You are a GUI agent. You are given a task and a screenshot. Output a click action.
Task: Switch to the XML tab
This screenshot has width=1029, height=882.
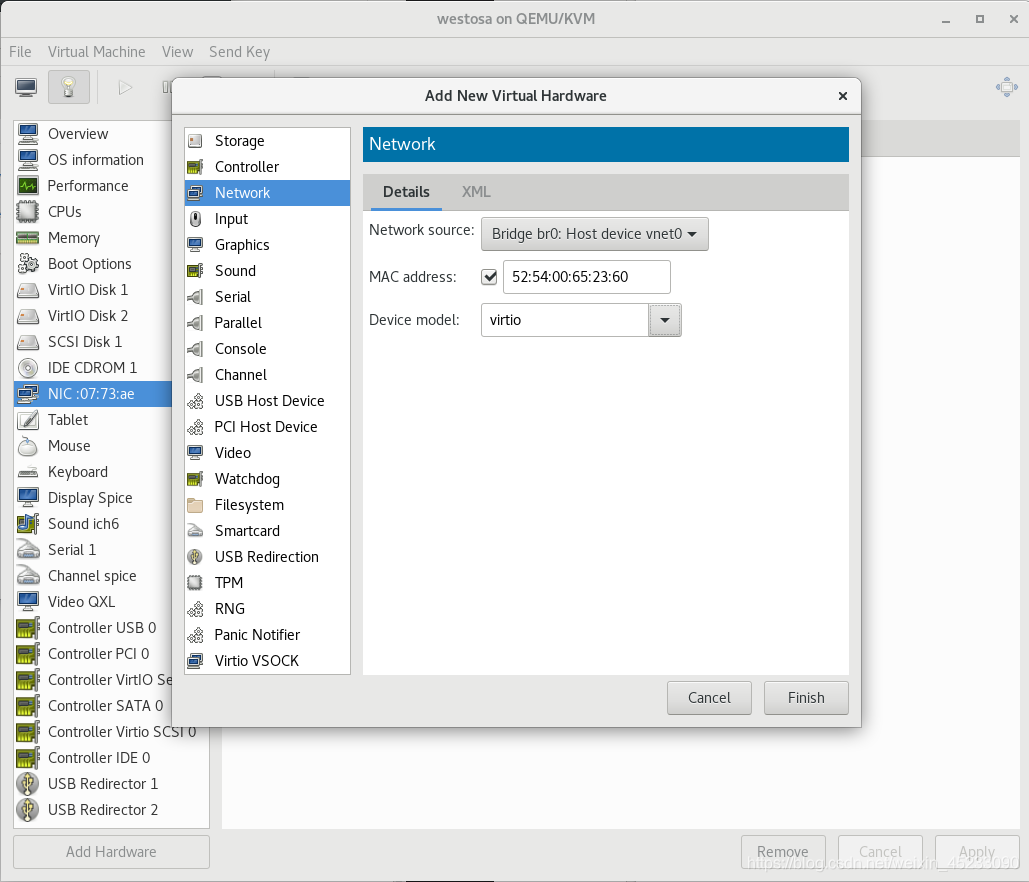tap(476, 192)
